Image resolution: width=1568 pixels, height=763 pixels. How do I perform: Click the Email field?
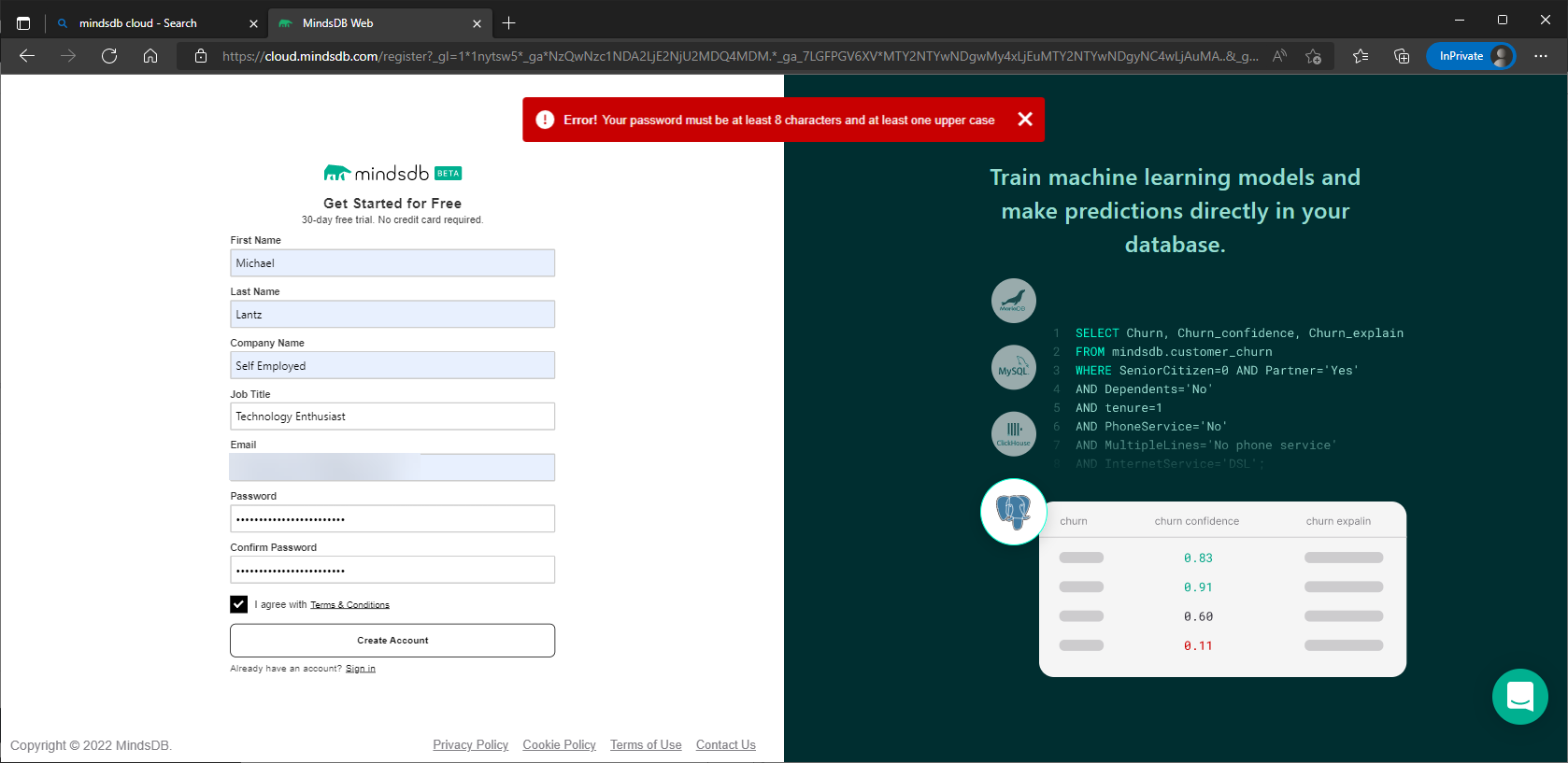click(392, 467)
